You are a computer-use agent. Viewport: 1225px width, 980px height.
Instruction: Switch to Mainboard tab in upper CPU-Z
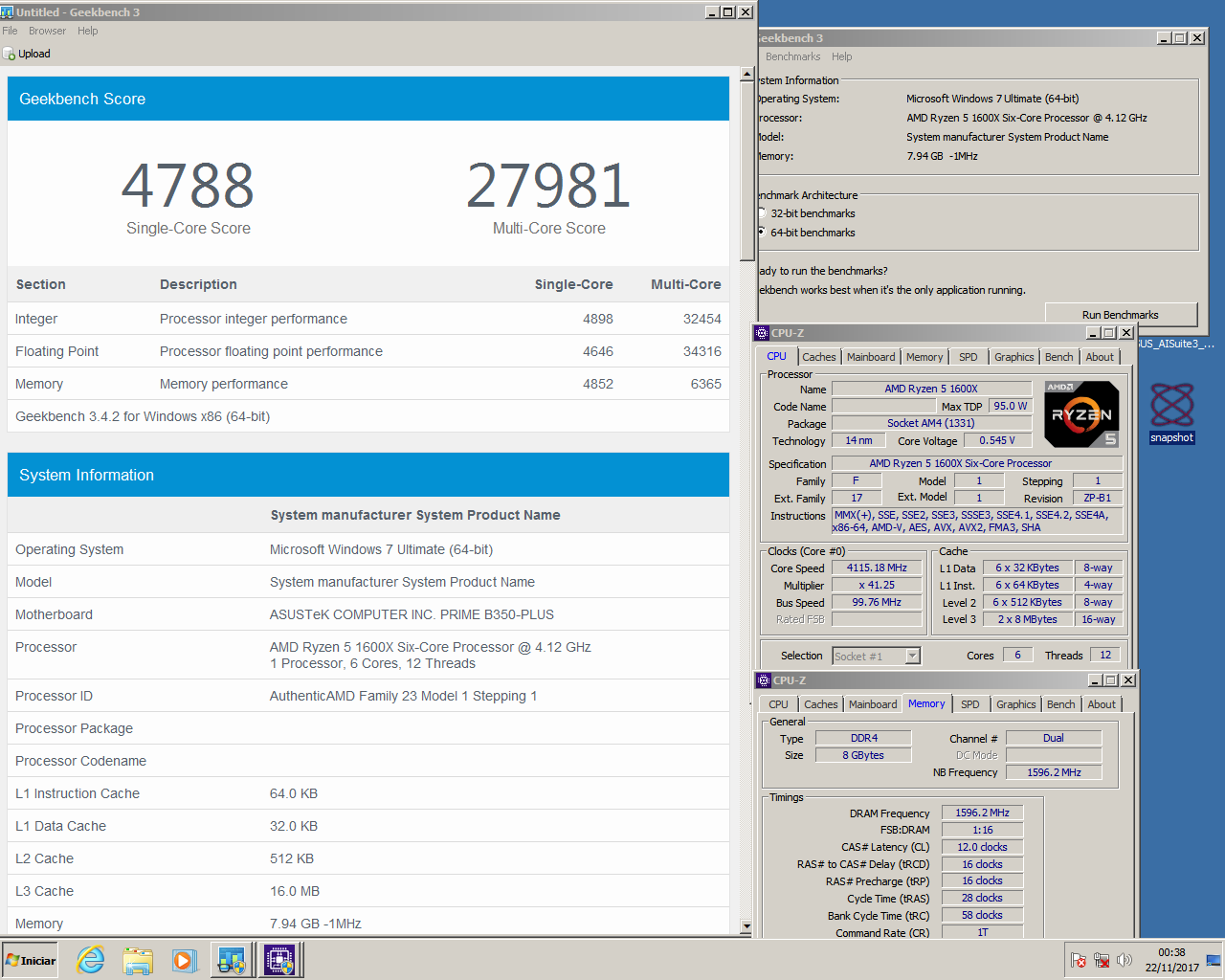(871, 357)
